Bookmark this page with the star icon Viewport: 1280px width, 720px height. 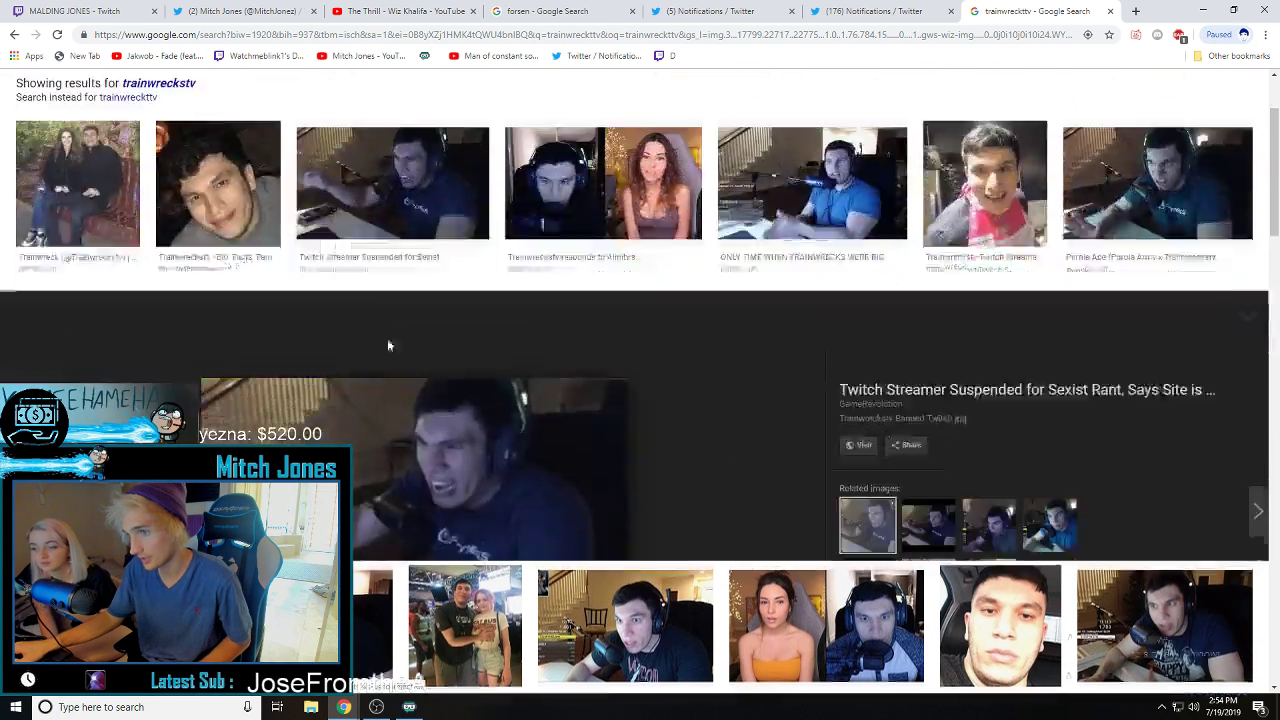click(x=1109, y=34)
